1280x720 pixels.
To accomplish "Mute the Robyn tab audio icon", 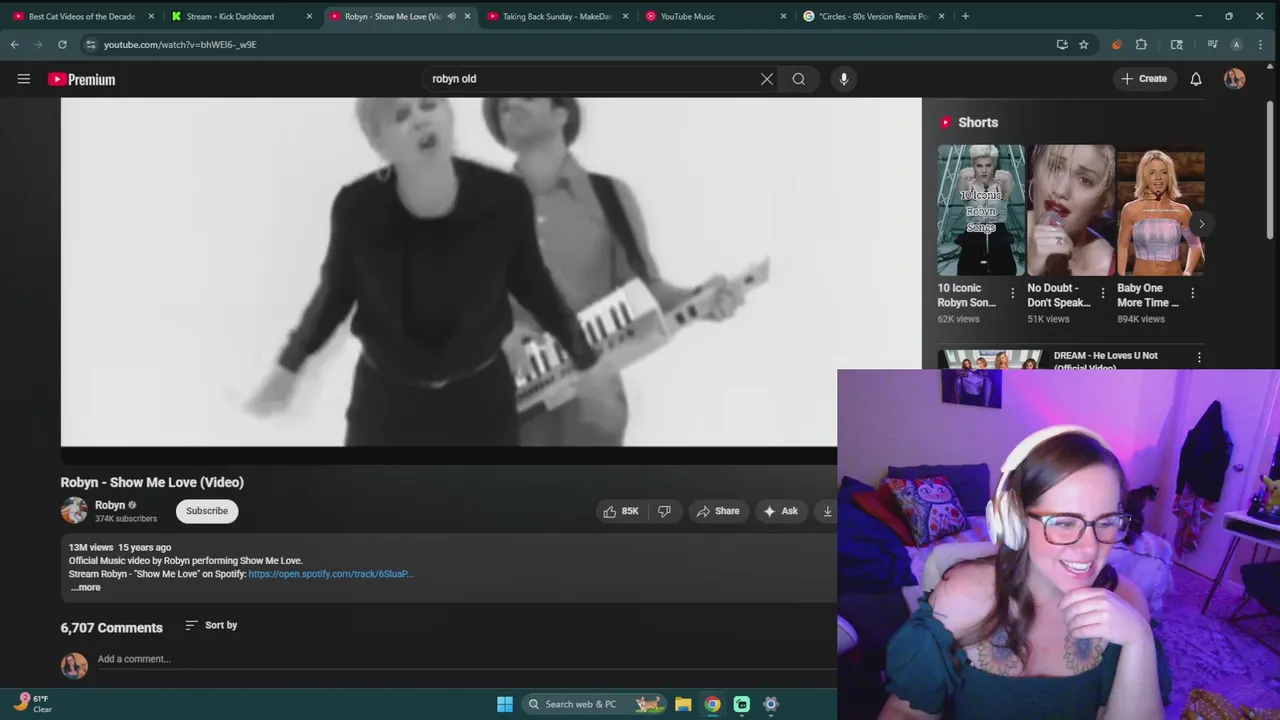I will [x=451, y=16].
